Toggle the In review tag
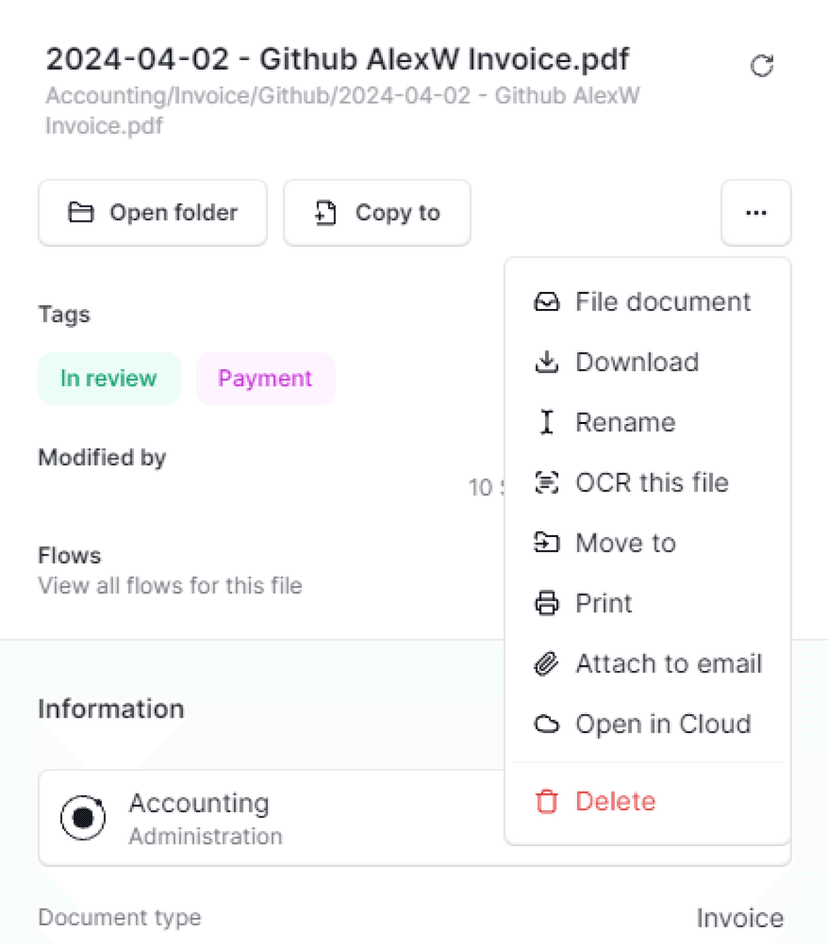This screenshot has width=828, height=944. click(109, 379)
